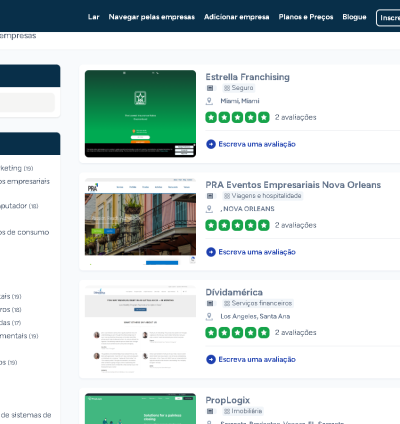Click location pin next to NOVA ORLEANS
400x424 pixels.
pyautogui.click(x=209, y=209)
